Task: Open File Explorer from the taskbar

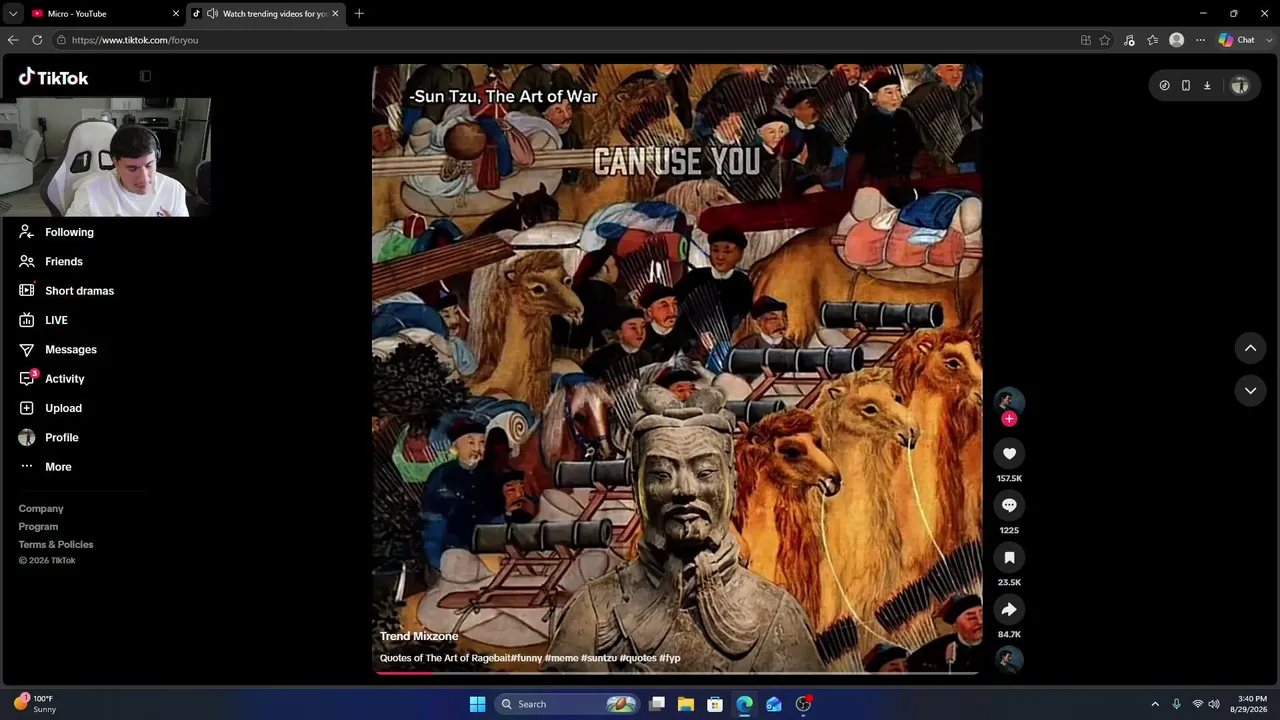Action: point(686,704)
